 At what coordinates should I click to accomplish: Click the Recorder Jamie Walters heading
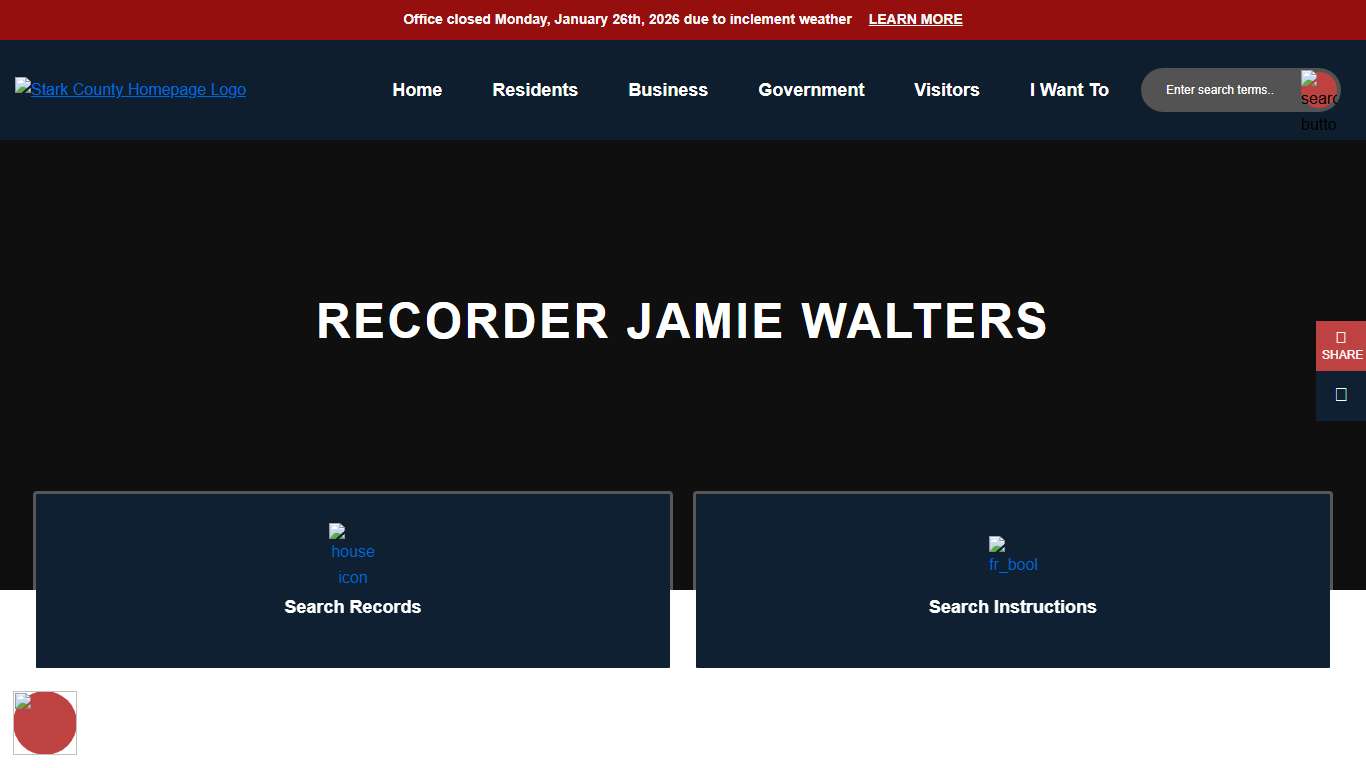click(x=682, y=322)
